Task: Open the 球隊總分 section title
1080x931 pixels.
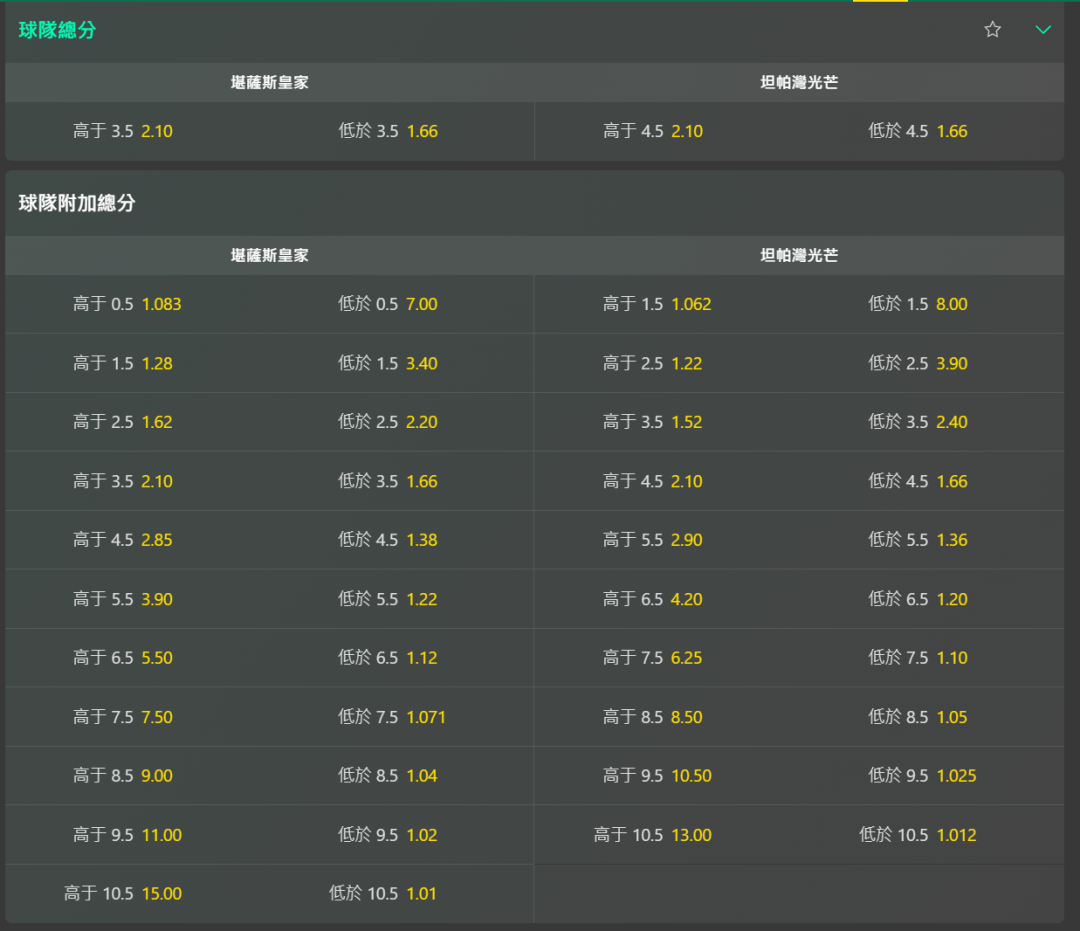Action: 57,30
